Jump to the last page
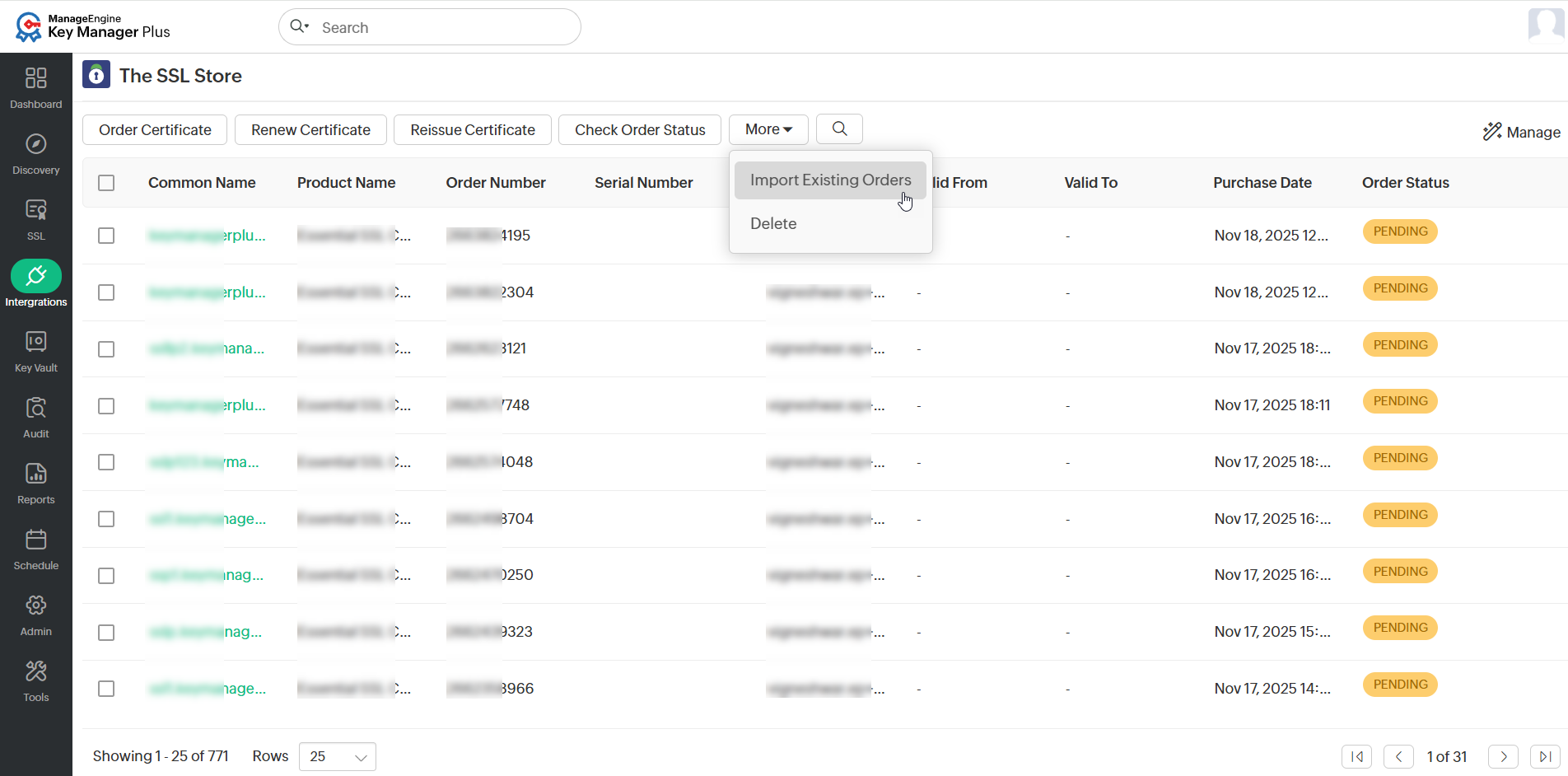This screenshot has width=1568, height=776. [1545, 756]
